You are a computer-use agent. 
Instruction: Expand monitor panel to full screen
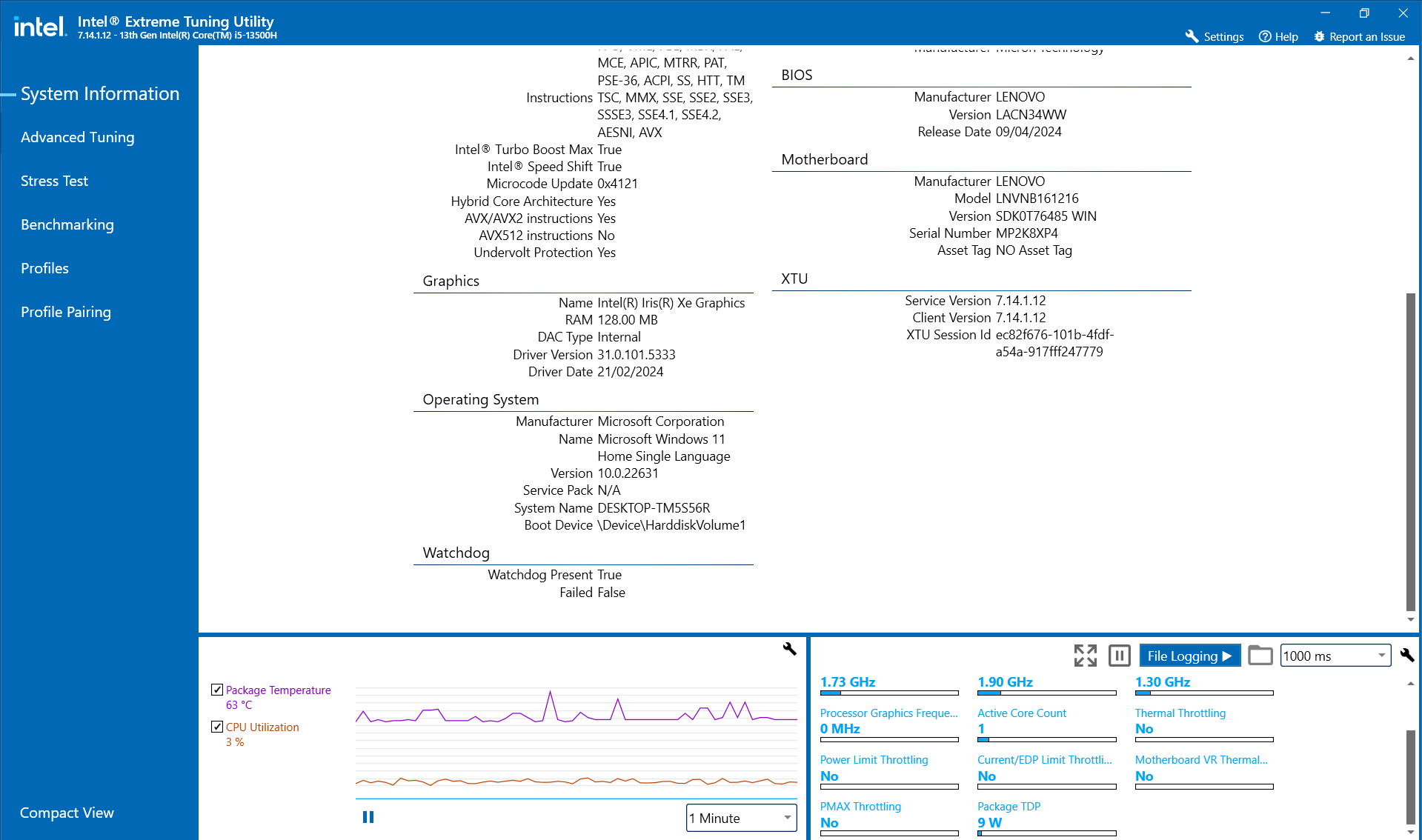pos(1086,656)
